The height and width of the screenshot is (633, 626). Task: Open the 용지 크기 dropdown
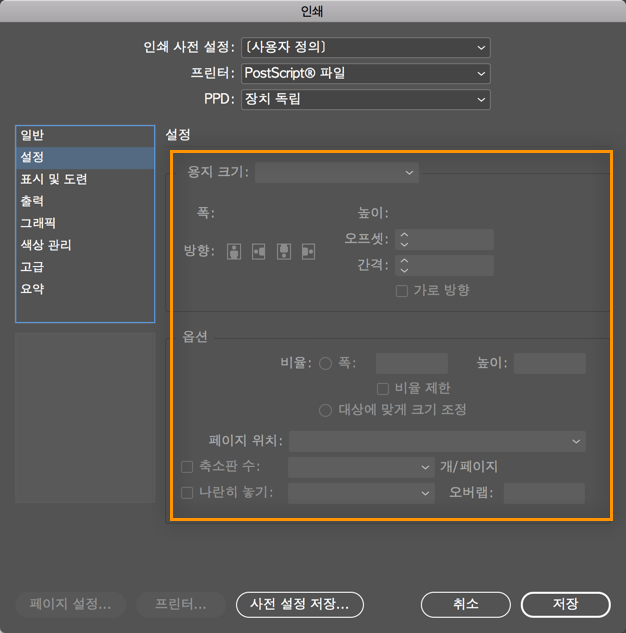tap(337, 173)
